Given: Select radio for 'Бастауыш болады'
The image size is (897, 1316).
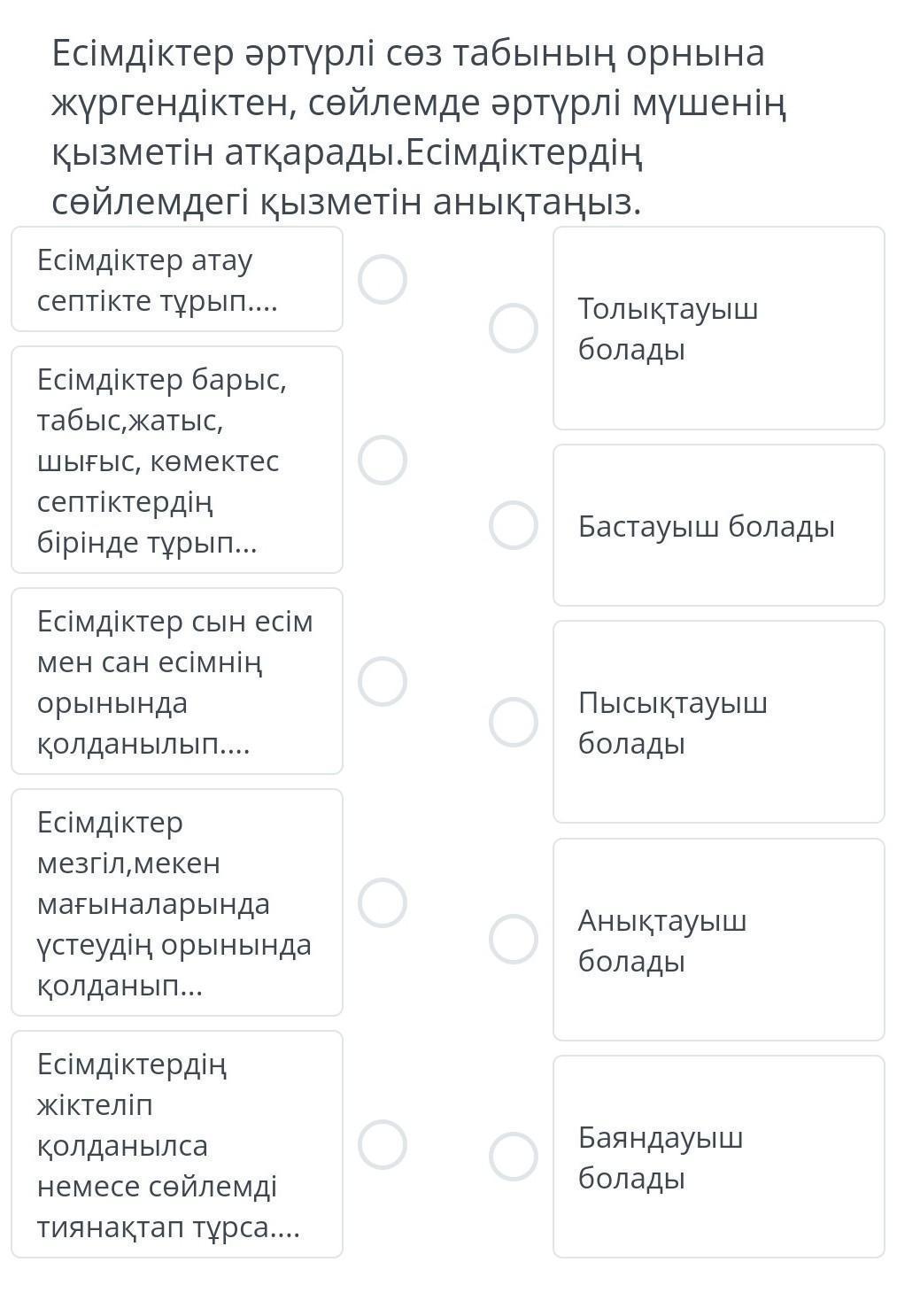Looking at the screenshot, I should point(514,525).
